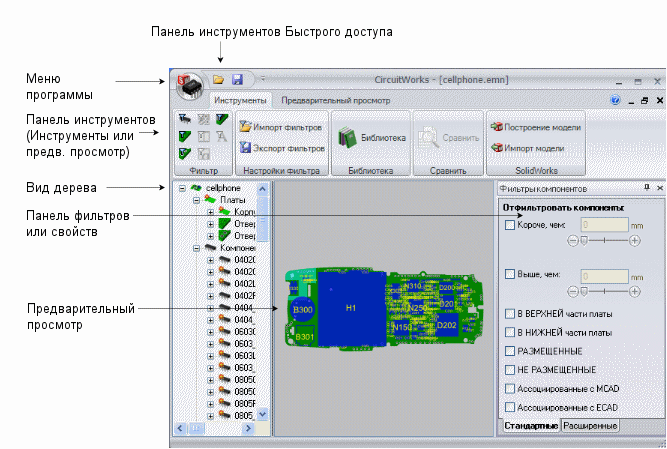Collapse the Компоненты tree node
The height and width of the screenshot is (449, 667).
[x=197, y=248]
